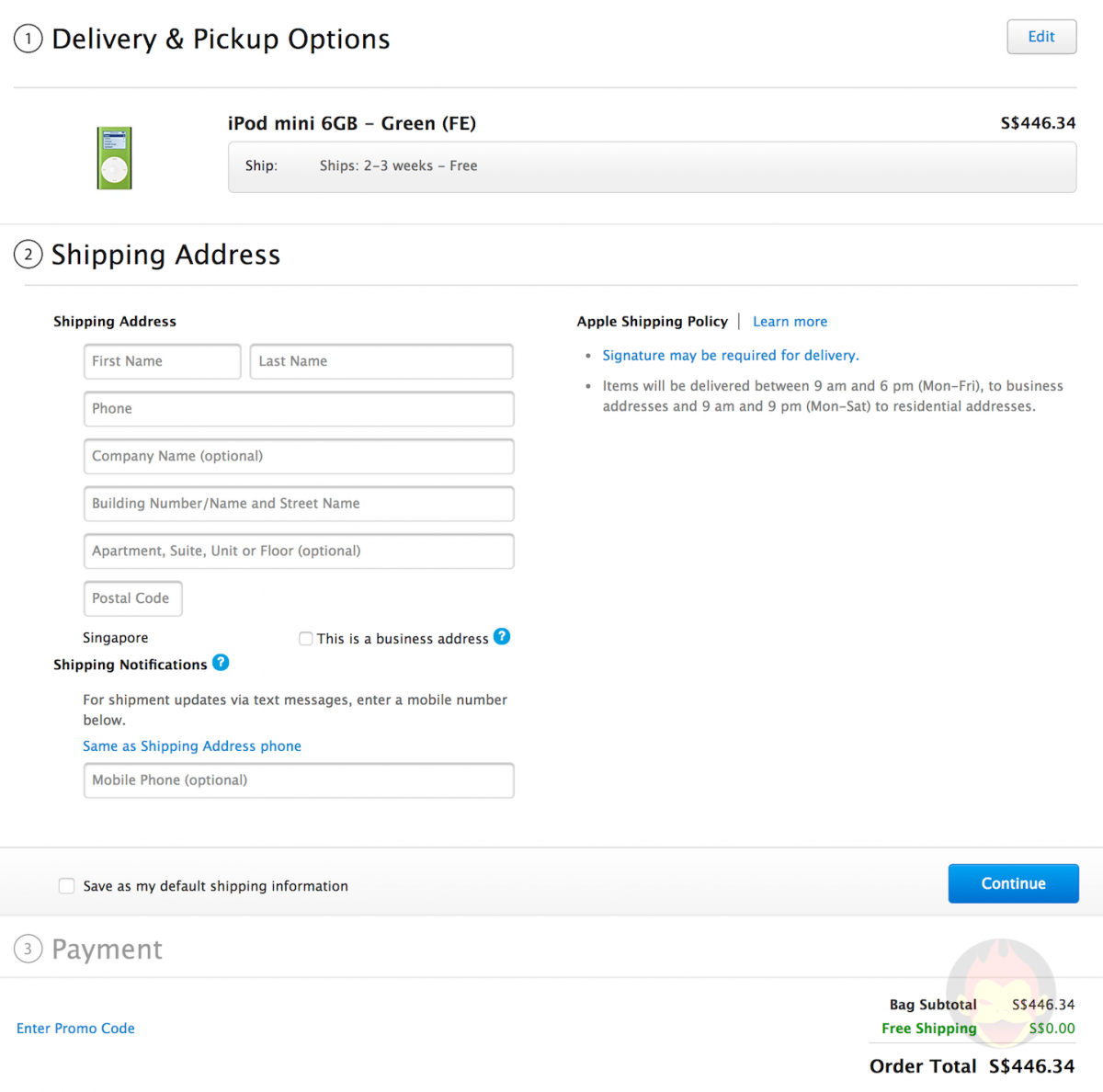
Task: Focus the Company Name optional field
Action: pos(299,456)
